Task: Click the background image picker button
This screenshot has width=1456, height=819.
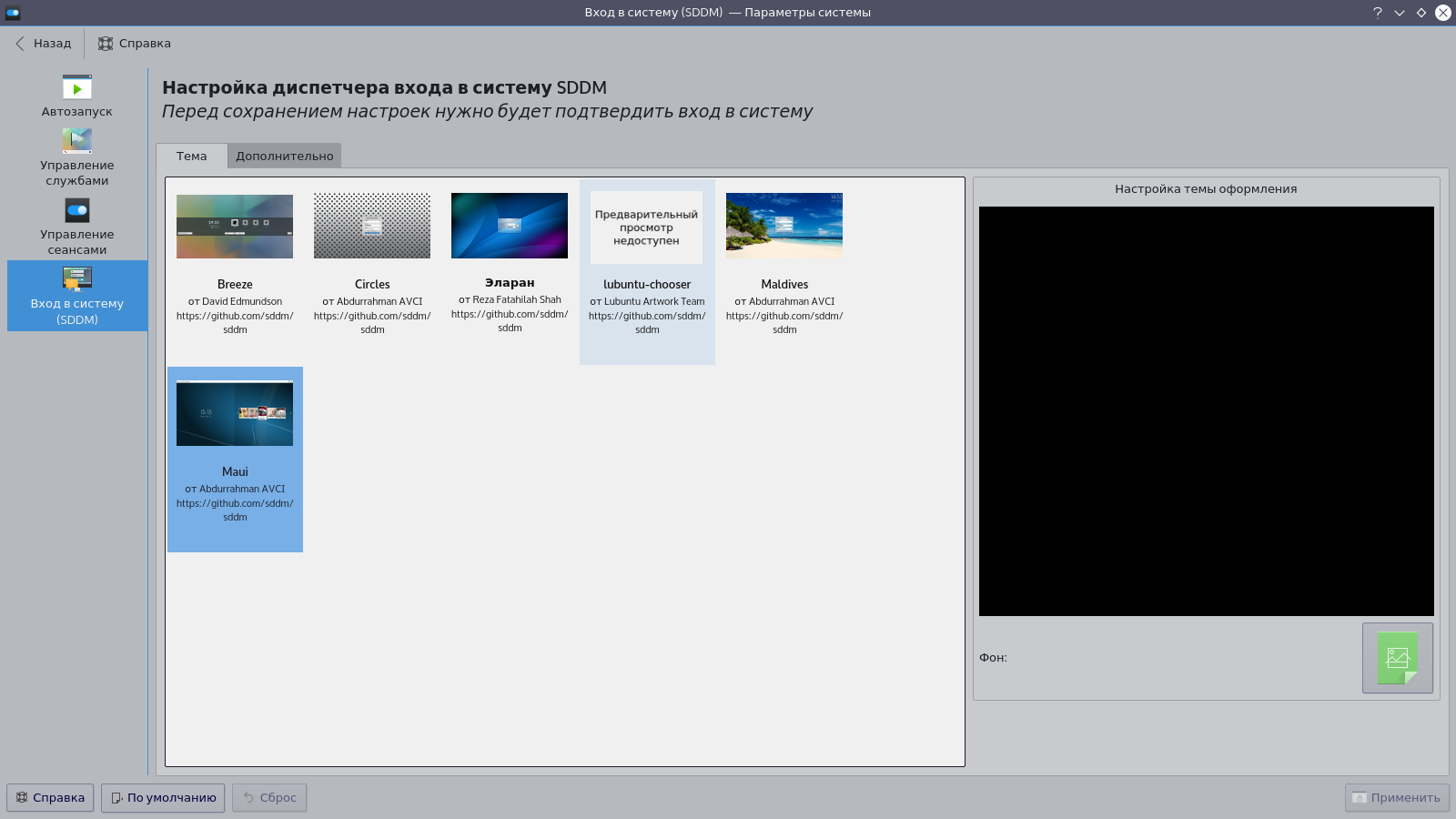Action: click(x=1397, y=658)
